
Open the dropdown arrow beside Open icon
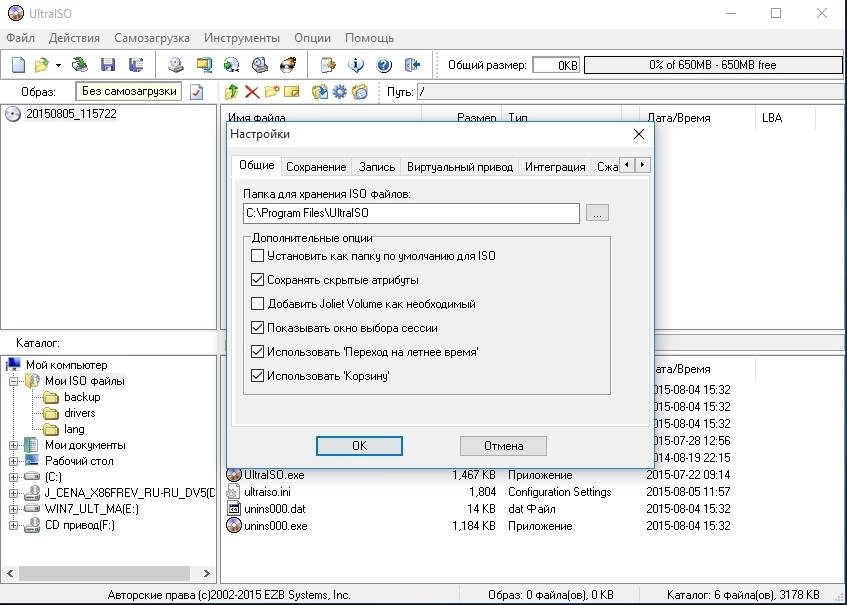click(x=58, y=65)
